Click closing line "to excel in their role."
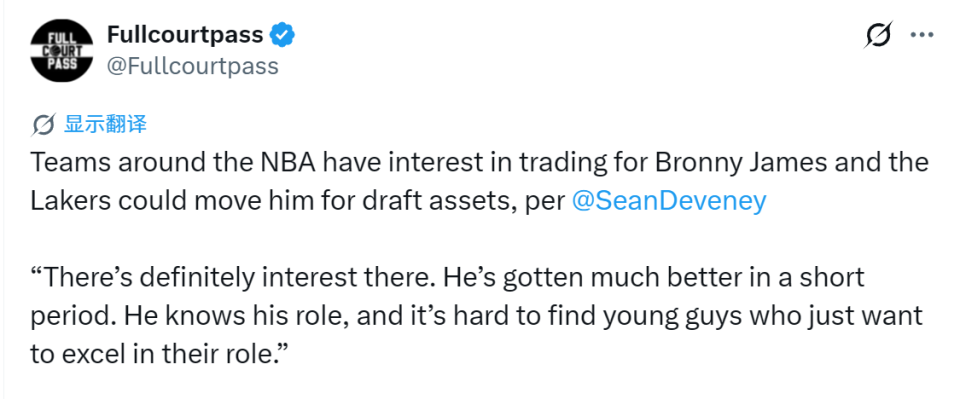This screenshot has width=960, height=399. (x=159, y=354)
